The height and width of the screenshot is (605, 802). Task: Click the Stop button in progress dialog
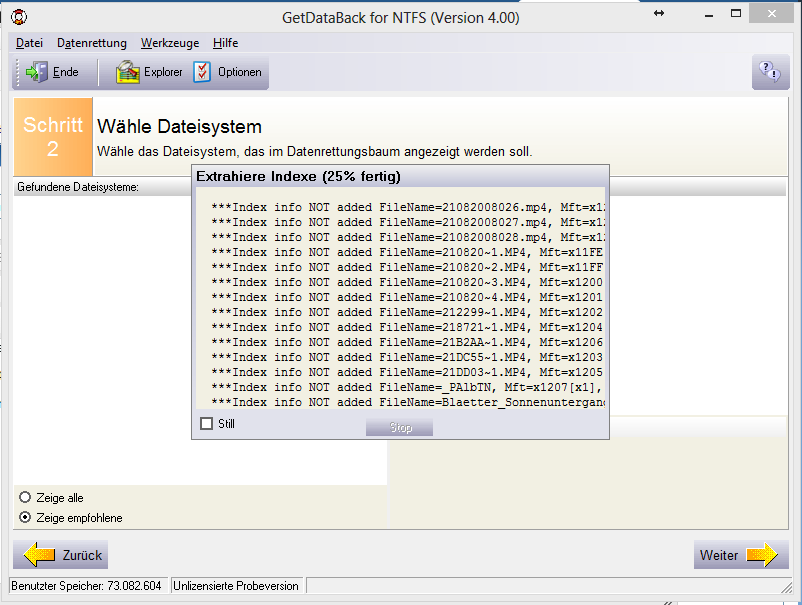tap(399, 427)
